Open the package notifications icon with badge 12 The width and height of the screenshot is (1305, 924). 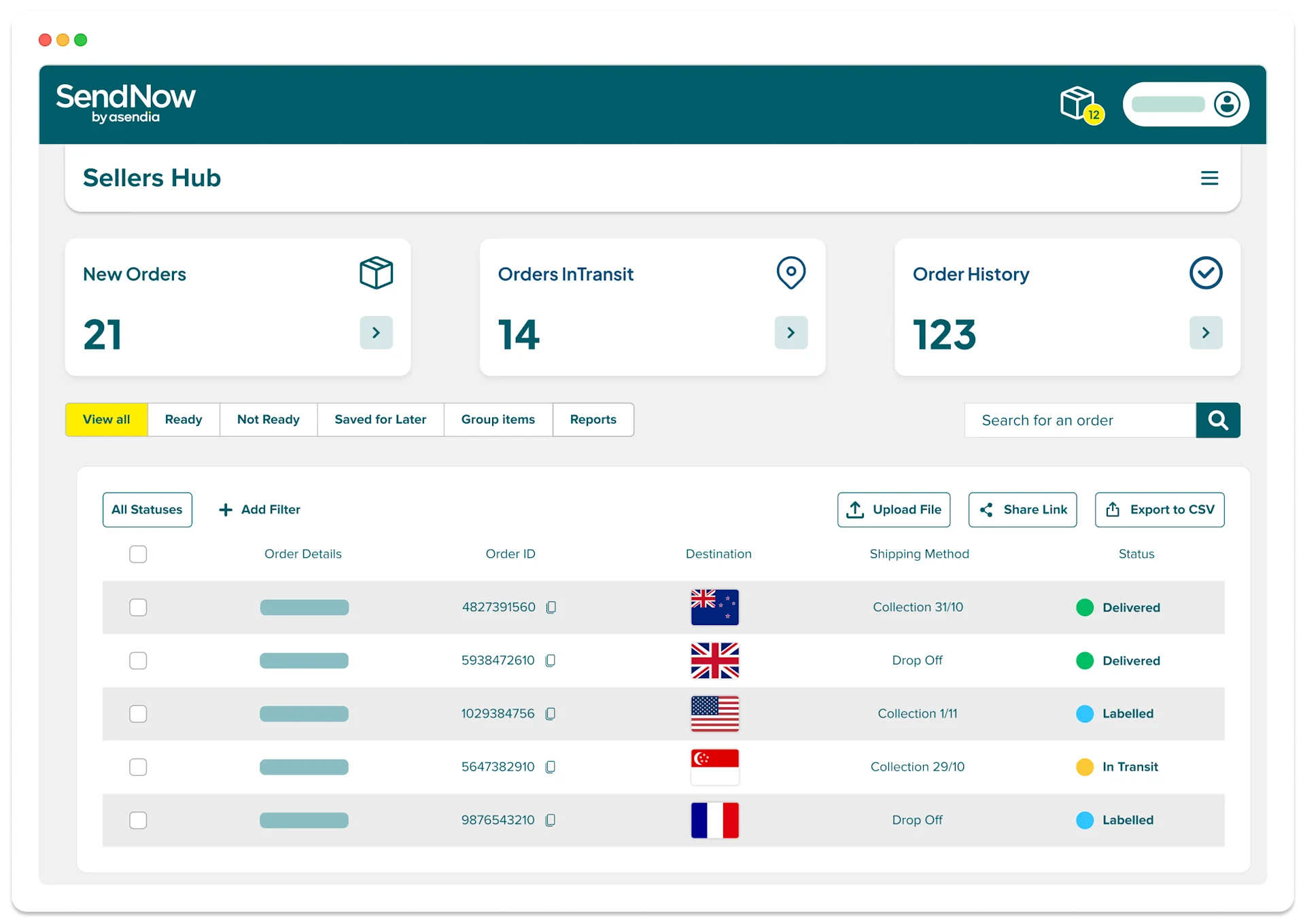[x=1079, y=105]
